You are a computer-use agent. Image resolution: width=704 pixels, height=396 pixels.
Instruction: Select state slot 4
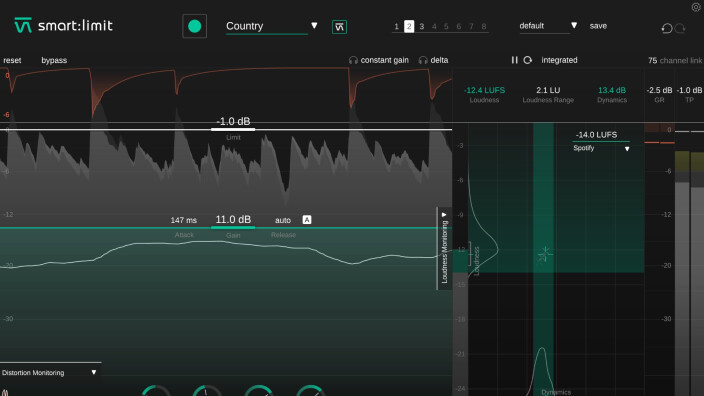434,26
